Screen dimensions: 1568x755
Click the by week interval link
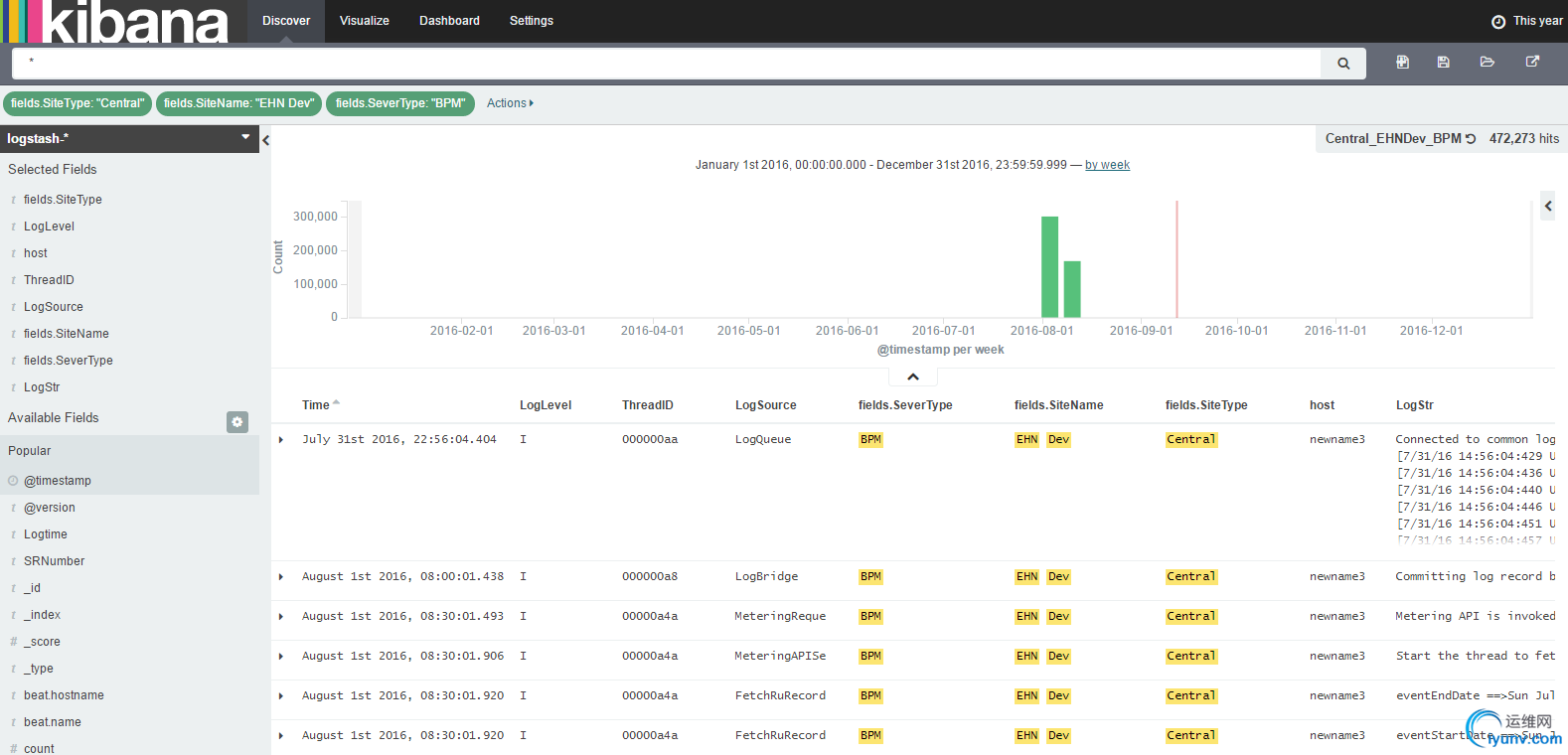tap(1107, 165)
